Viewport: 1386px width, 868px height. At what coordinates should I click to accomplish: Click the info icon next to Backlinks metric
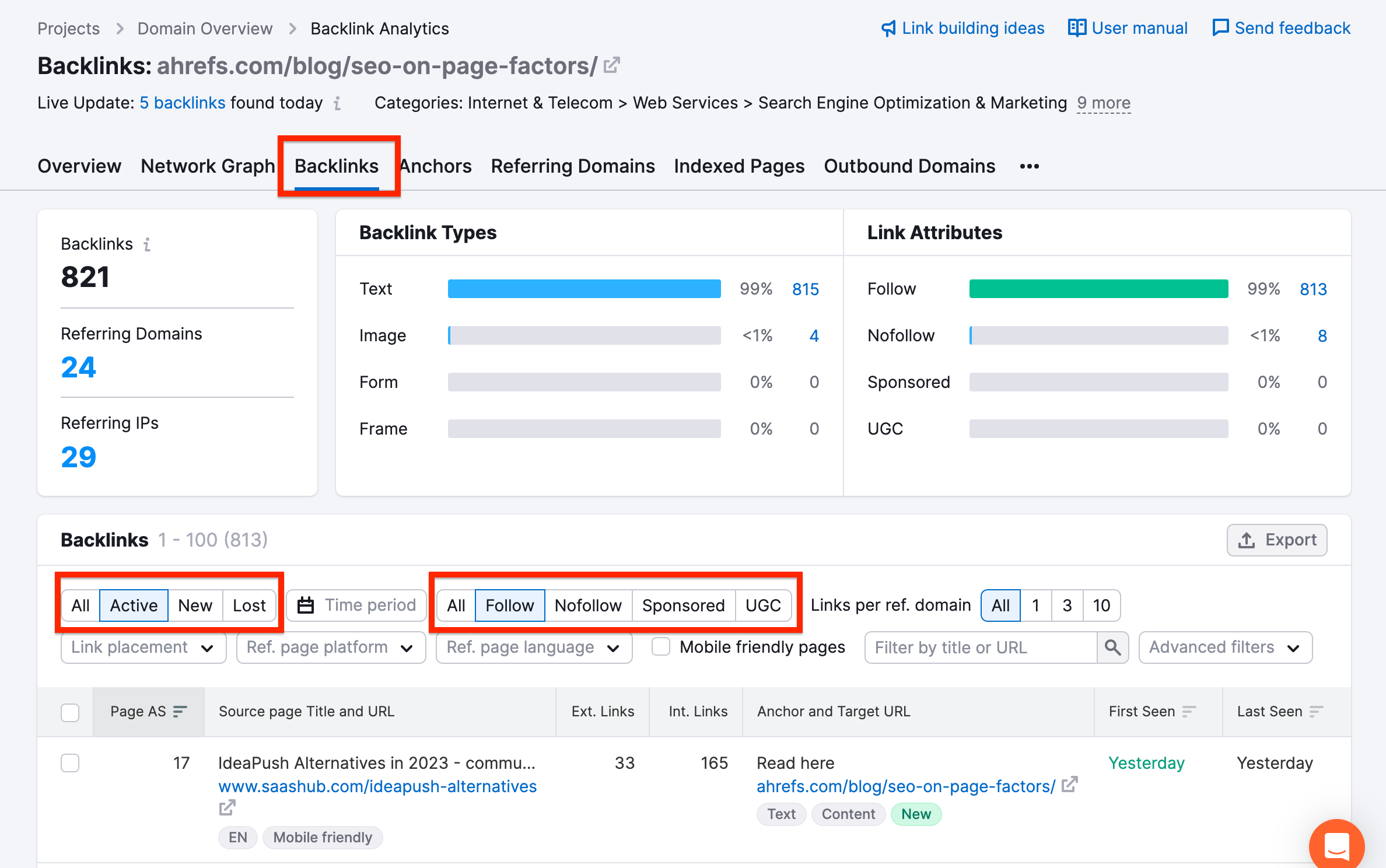pos(147,244)
